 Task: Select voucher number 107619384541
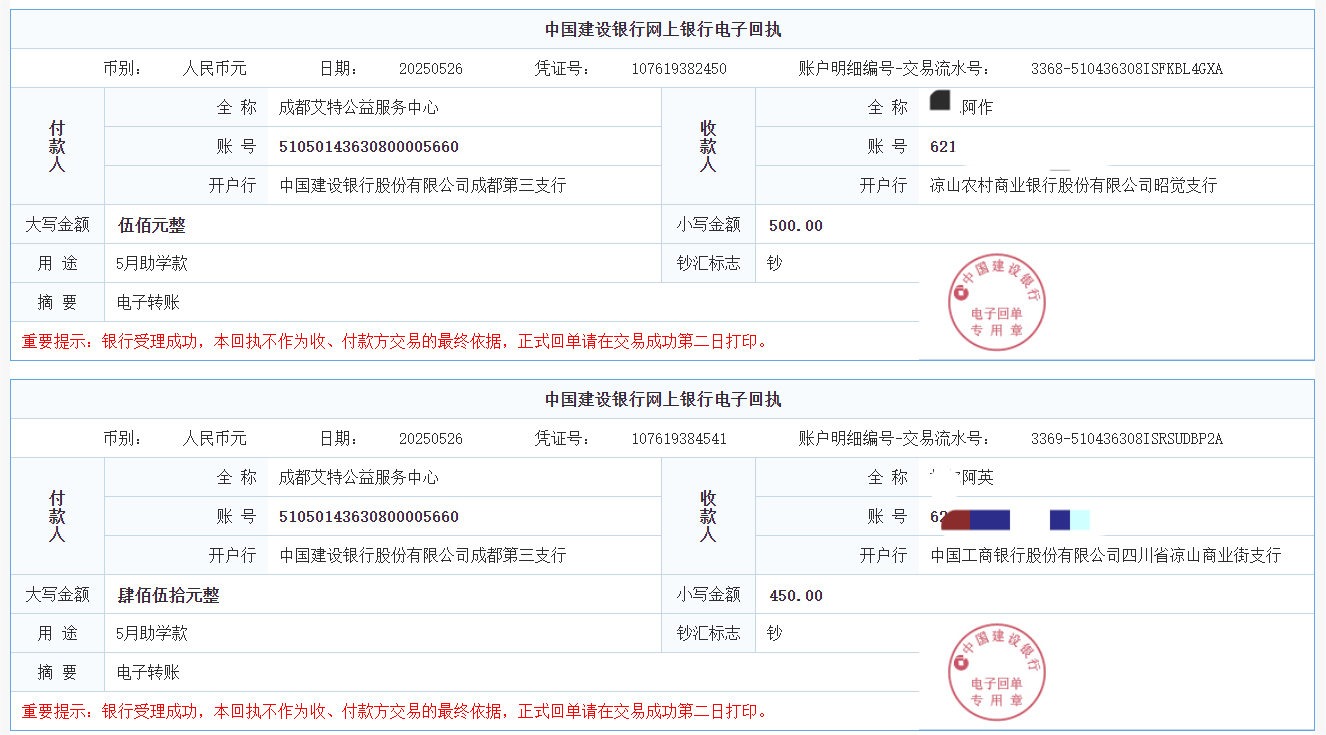click(x=679, y=439)
